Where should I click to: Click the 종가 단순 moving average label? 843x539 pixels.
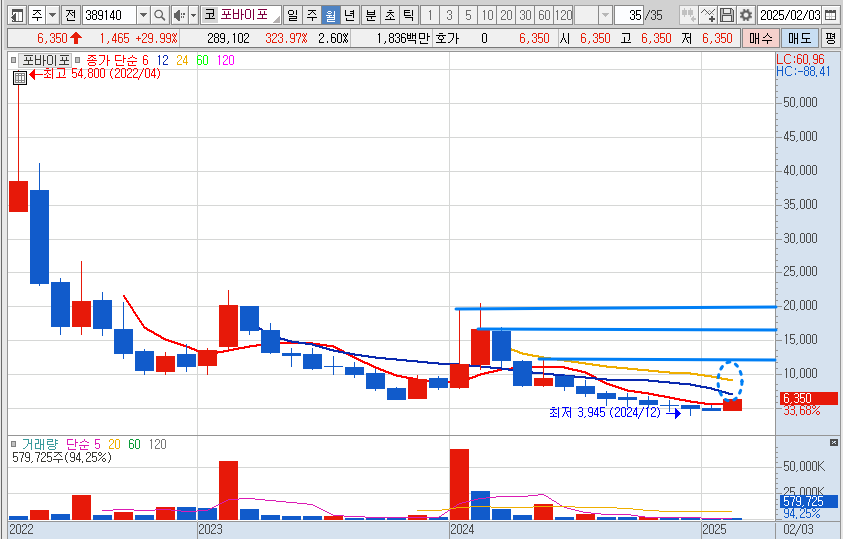coord(110,60)
